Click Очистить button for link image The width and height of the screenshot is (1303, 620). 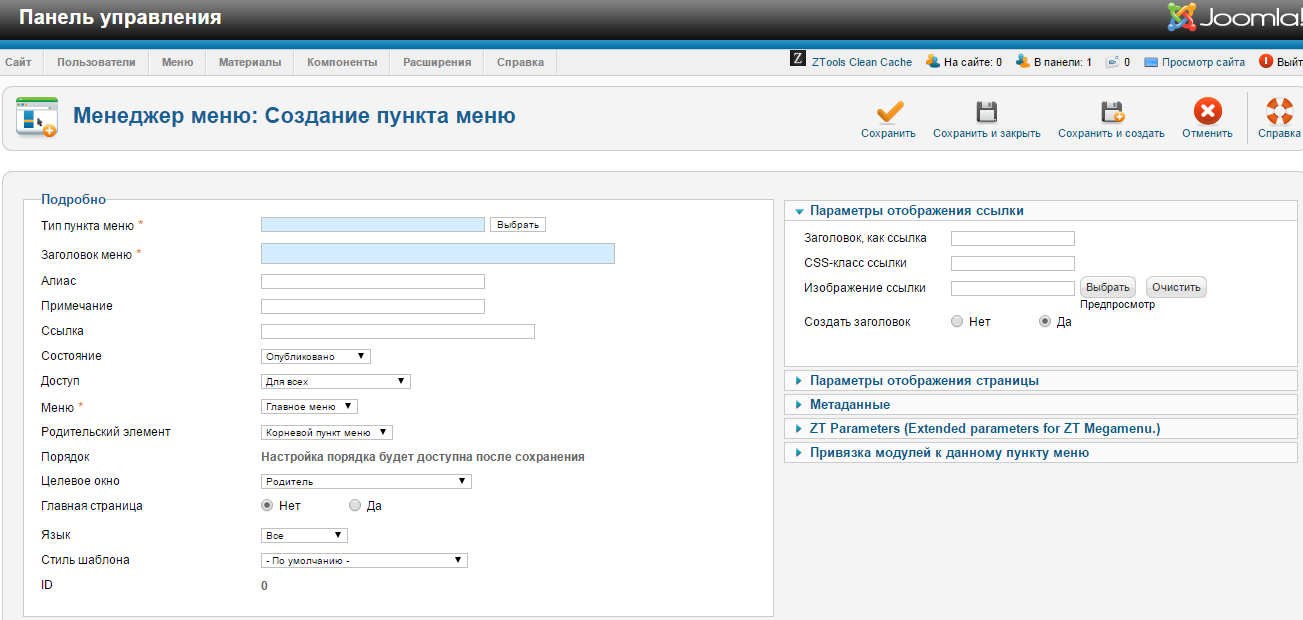(x=1176, y=287)
